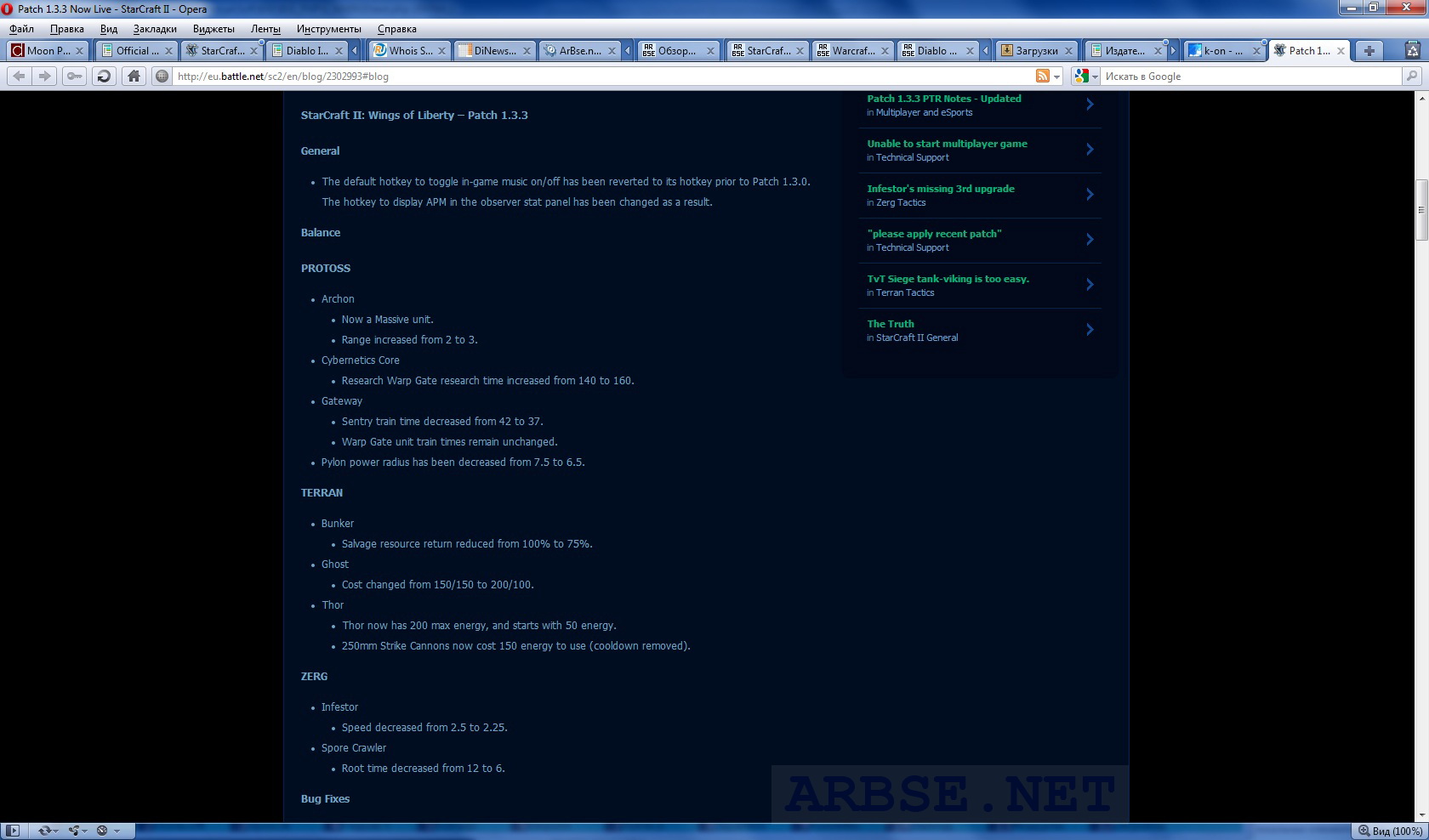Close the Whois S... tab
The image size is (1429, 840).
(441, 51)
